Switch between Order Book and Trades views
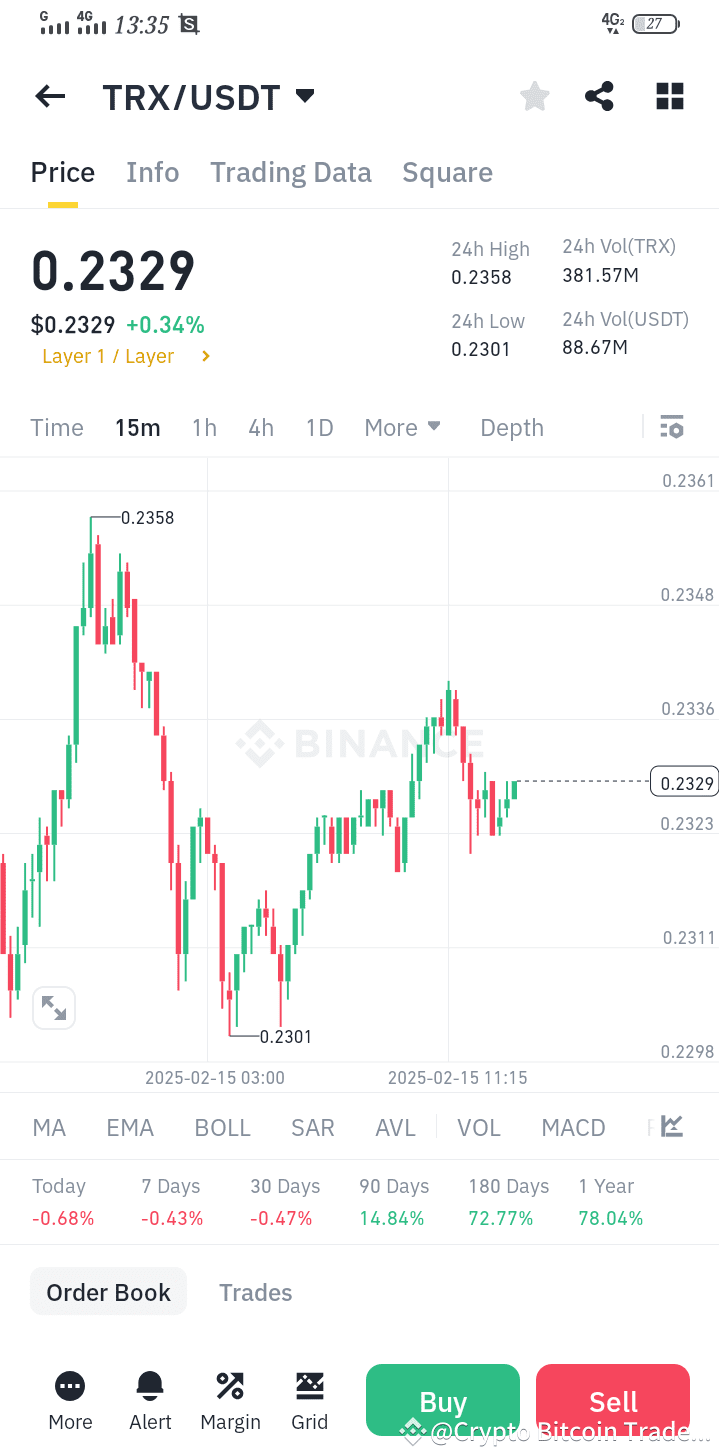This screenshot has height=1455, width=719. (255, 1292)
